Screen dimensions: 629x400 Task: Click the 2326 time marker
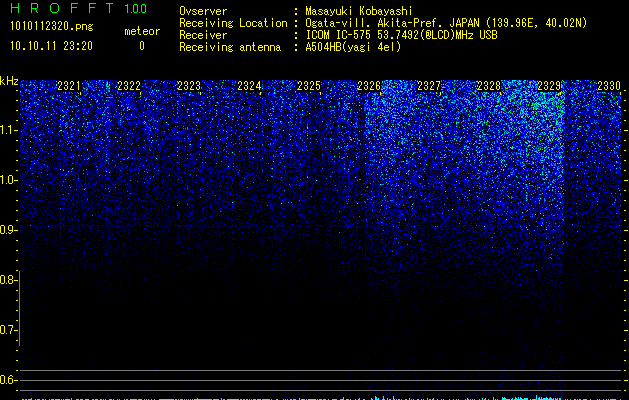pos(369,85)
